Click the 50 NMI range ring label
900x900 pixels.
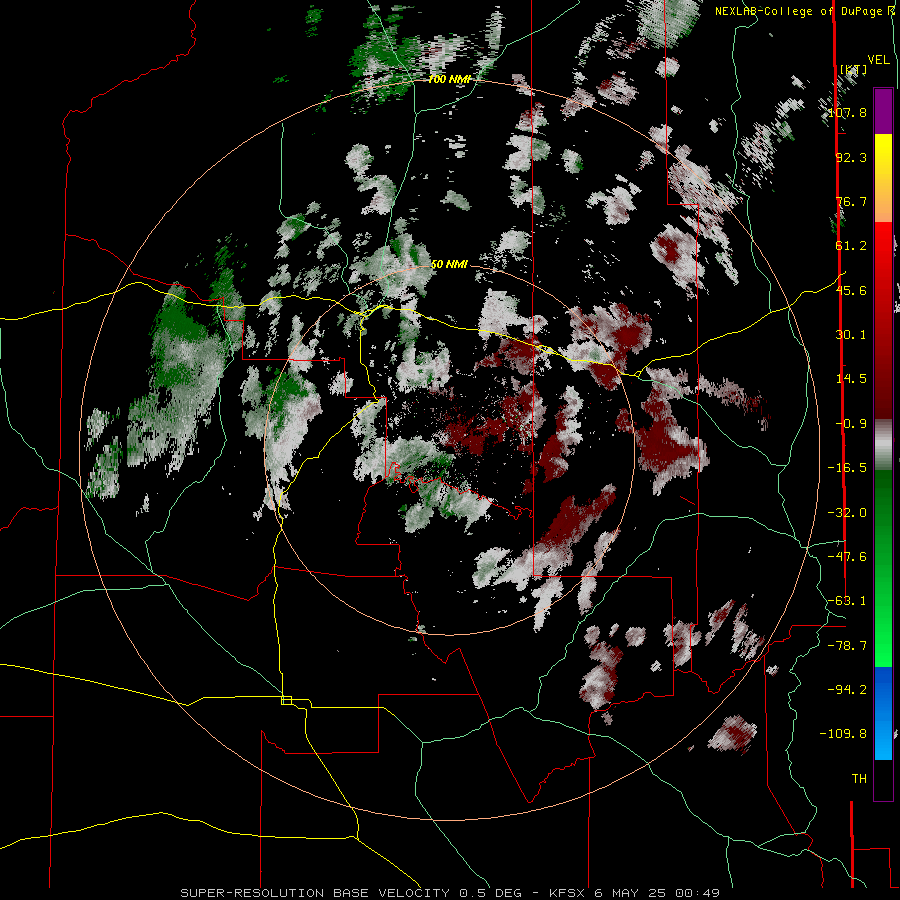(x=449, y=264)
